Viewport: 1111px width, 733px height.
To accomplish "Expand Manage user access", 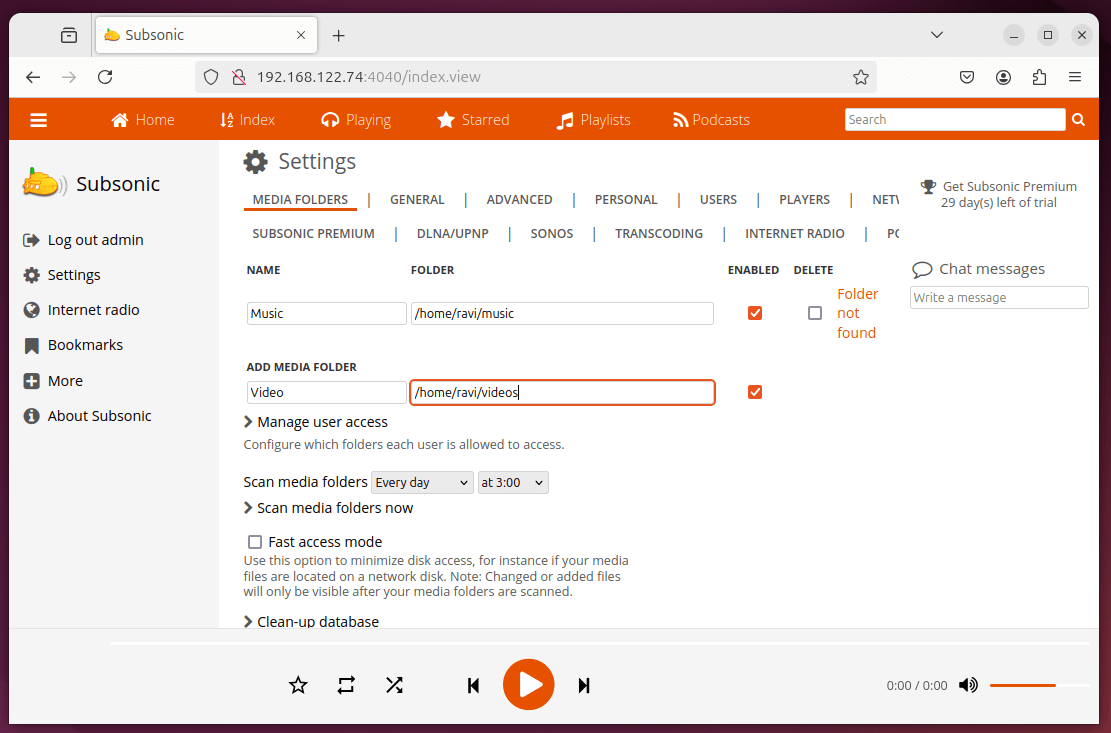I will pos(321,422).
